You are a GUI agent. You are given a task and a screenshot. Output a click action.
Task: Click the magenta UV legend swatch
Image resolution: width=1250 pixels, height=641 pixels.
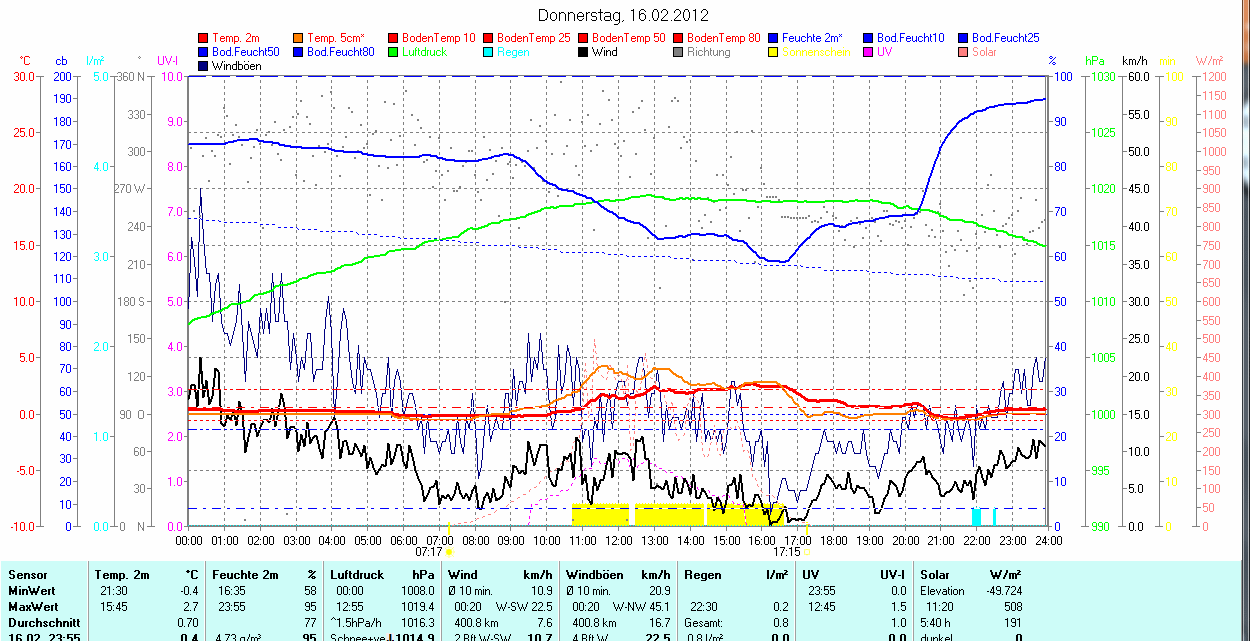point(868,52)
